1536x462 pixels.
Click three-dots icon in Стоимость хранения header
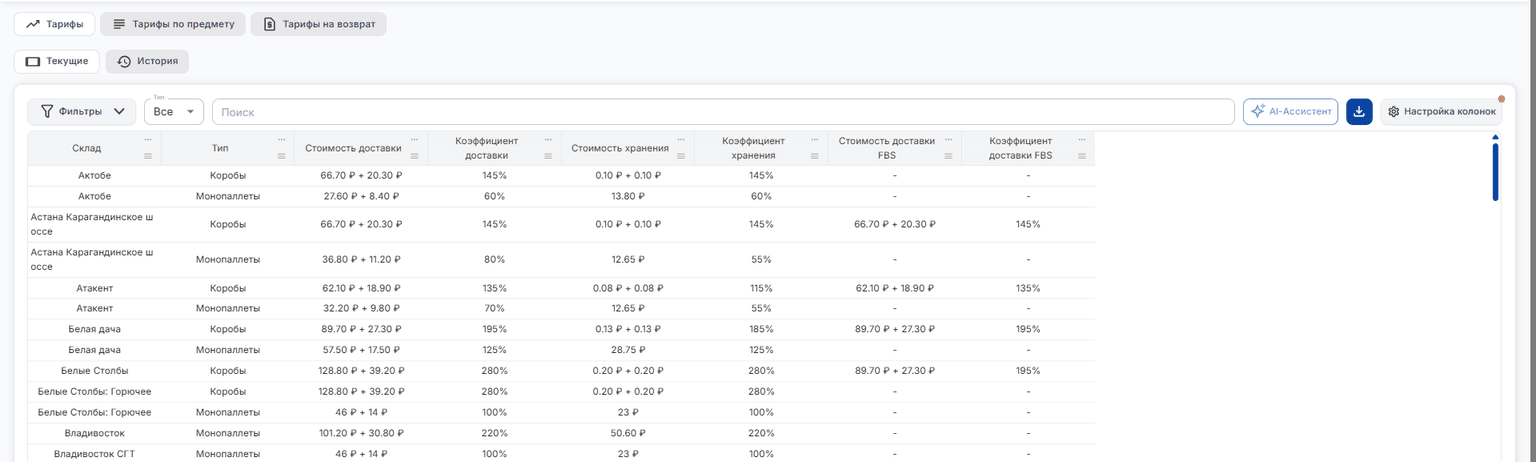coord(682,139)
